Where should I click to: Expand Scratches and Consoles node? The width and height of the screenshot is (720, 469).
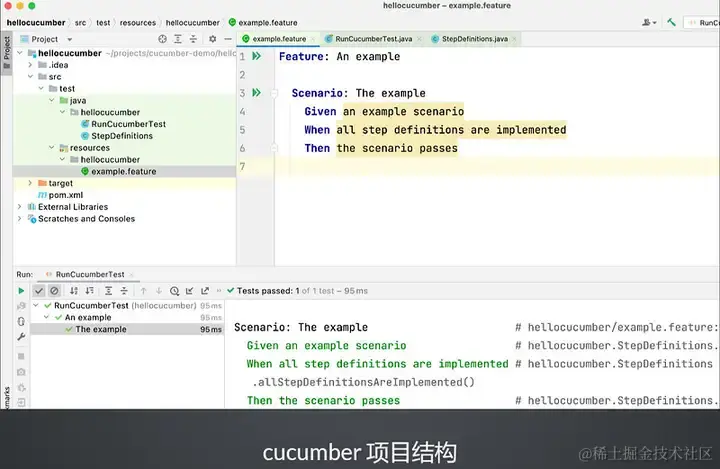pyautogui.click(x=20, y=219)
